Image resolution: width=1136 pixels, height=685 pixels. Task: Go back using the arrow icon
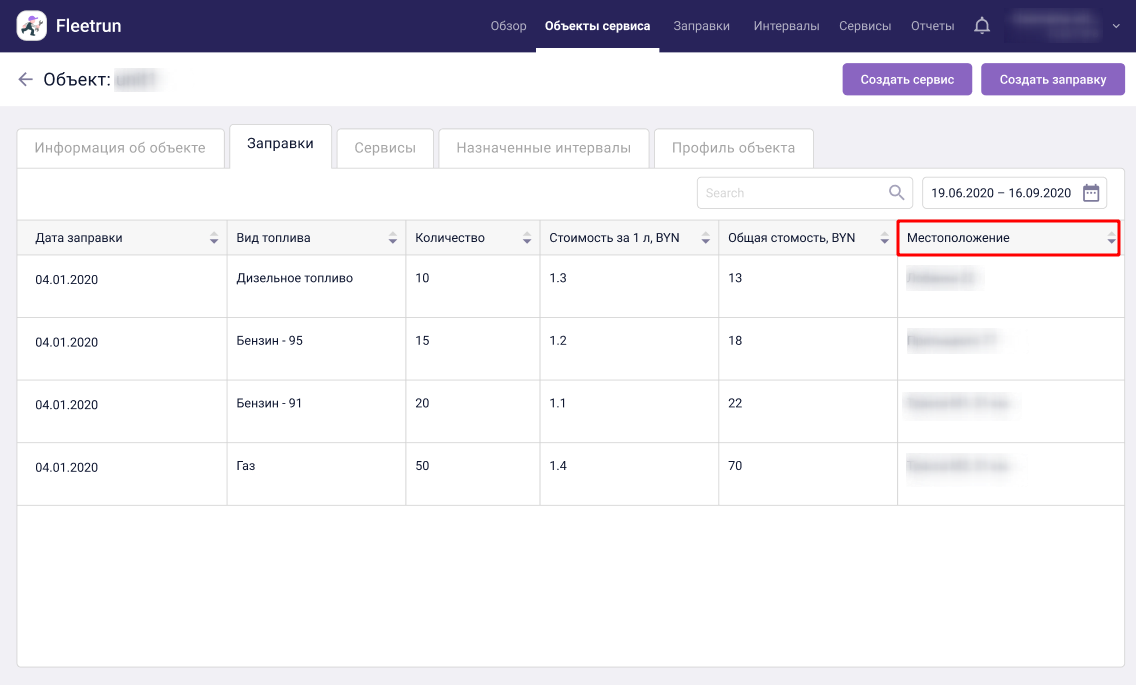point(26,79)
